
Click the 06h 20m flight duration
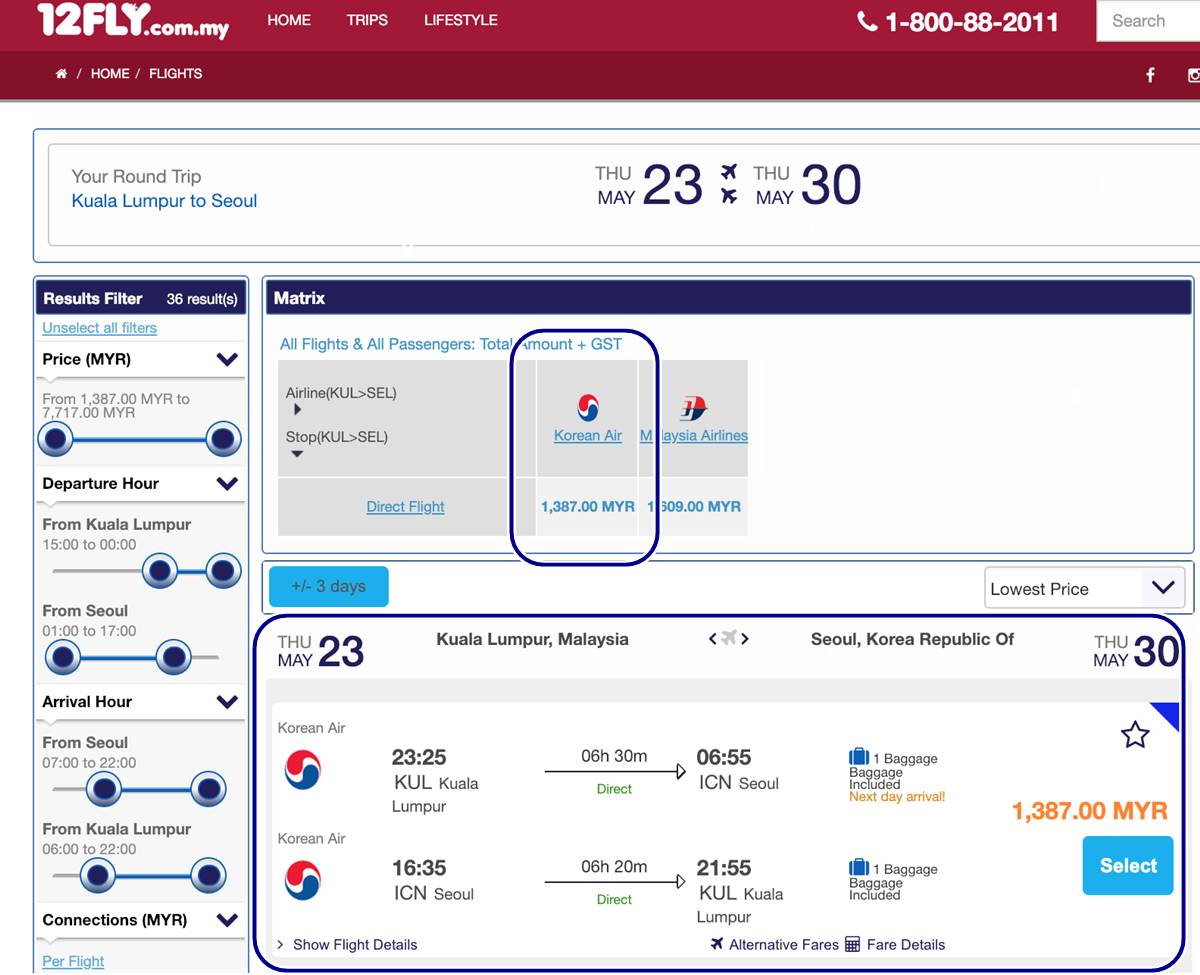[x=614, y=867]
